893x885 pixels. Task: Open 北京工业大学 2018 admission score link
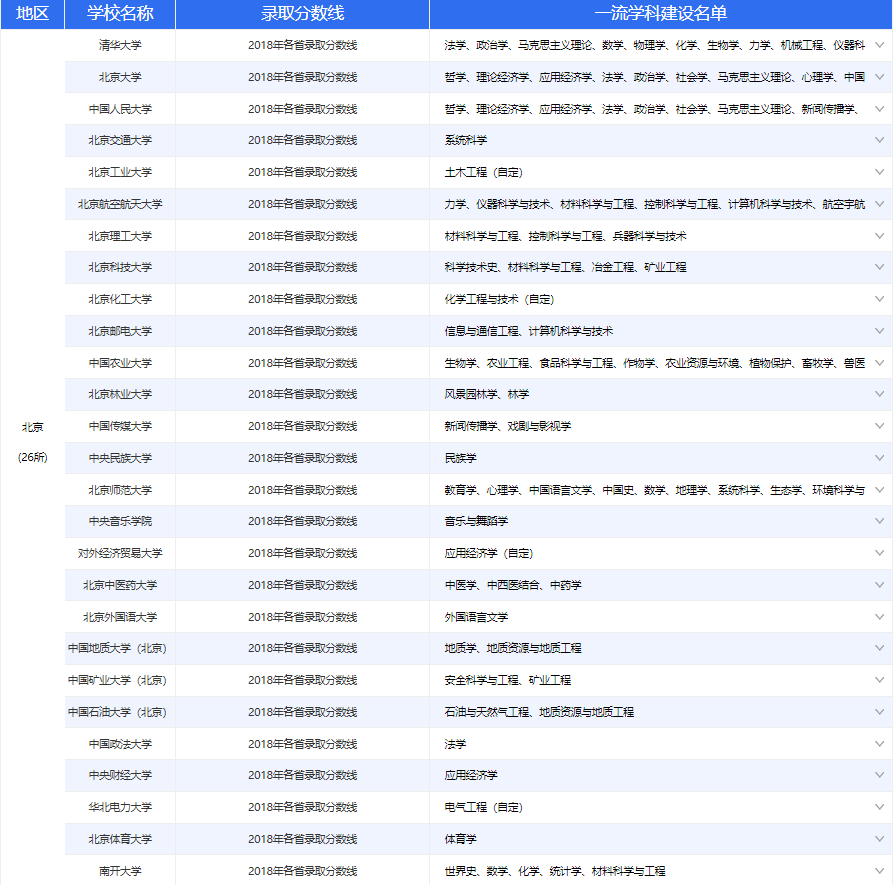(302, 172)
